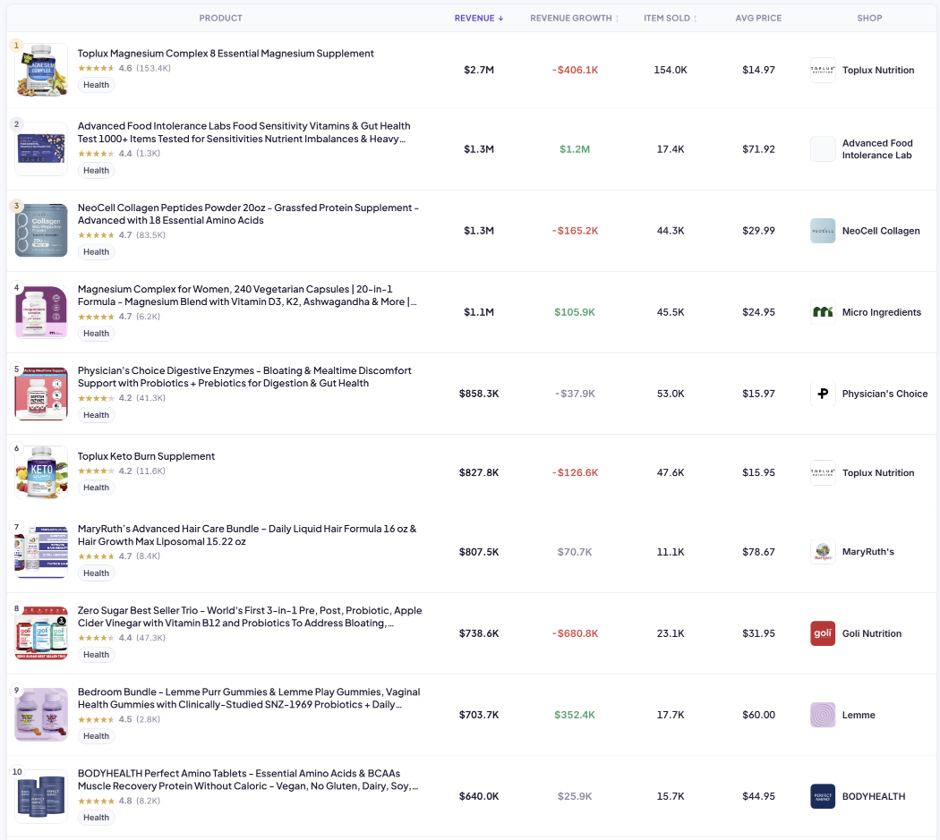
Task: Click Health tag on NeoCell Collagen row
Action: coord(96,252)
